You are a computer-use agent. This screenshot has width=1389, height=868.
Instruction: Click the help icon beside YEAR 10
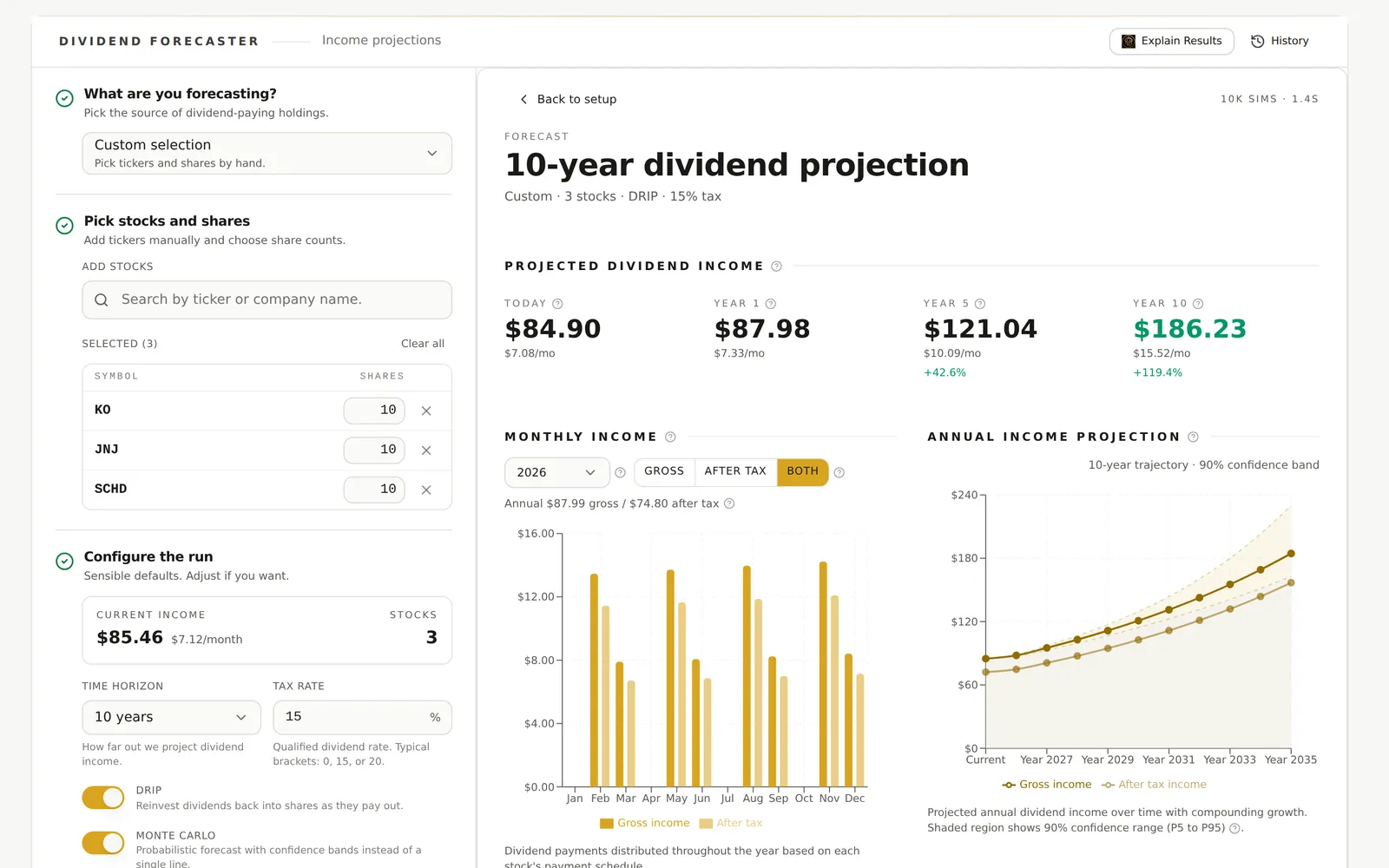tap(1198, 304)
